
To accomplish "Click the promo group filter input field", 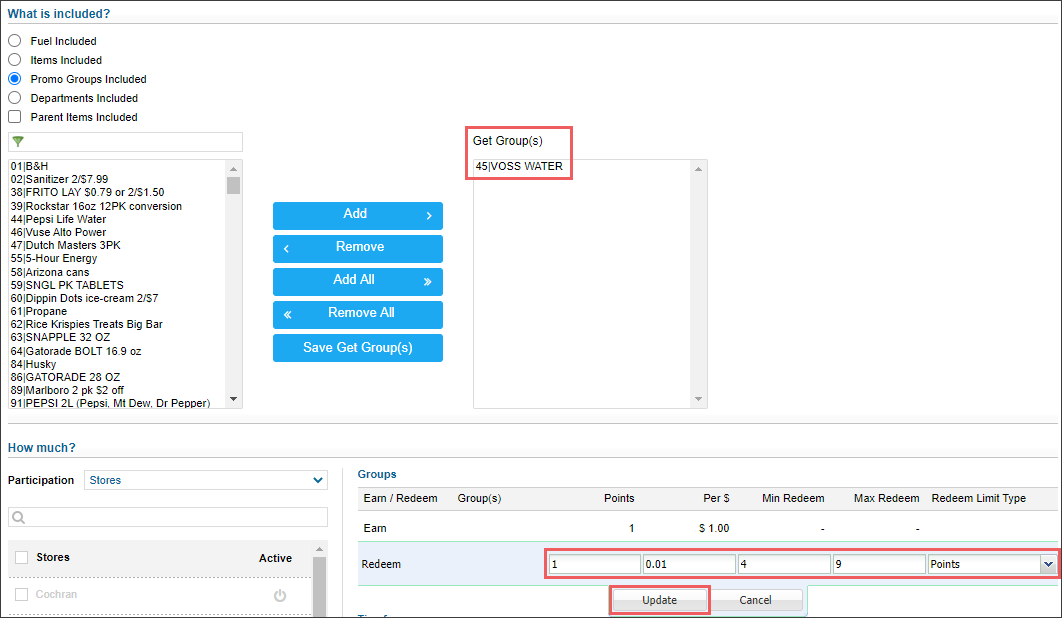I will tap(125, 142).
